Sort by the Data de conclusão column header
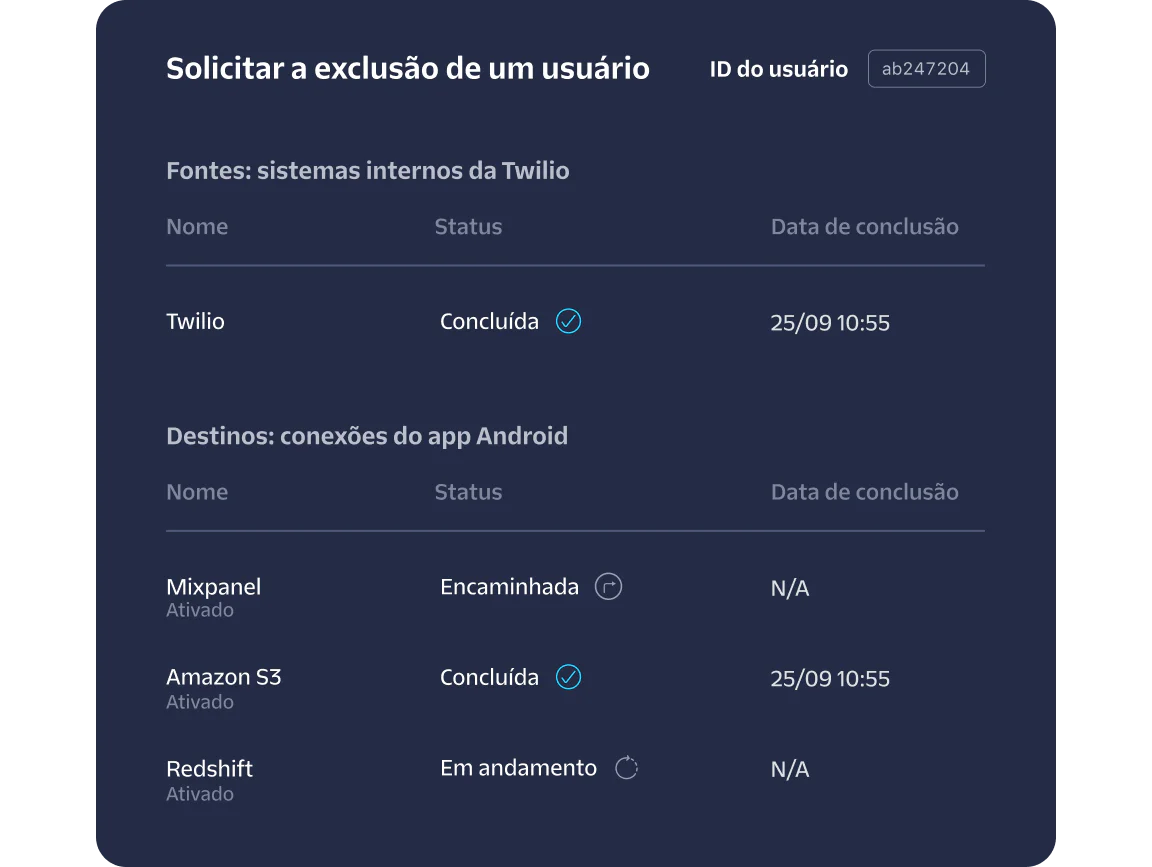Screen dimensions: 1152x867 point(864,226)
